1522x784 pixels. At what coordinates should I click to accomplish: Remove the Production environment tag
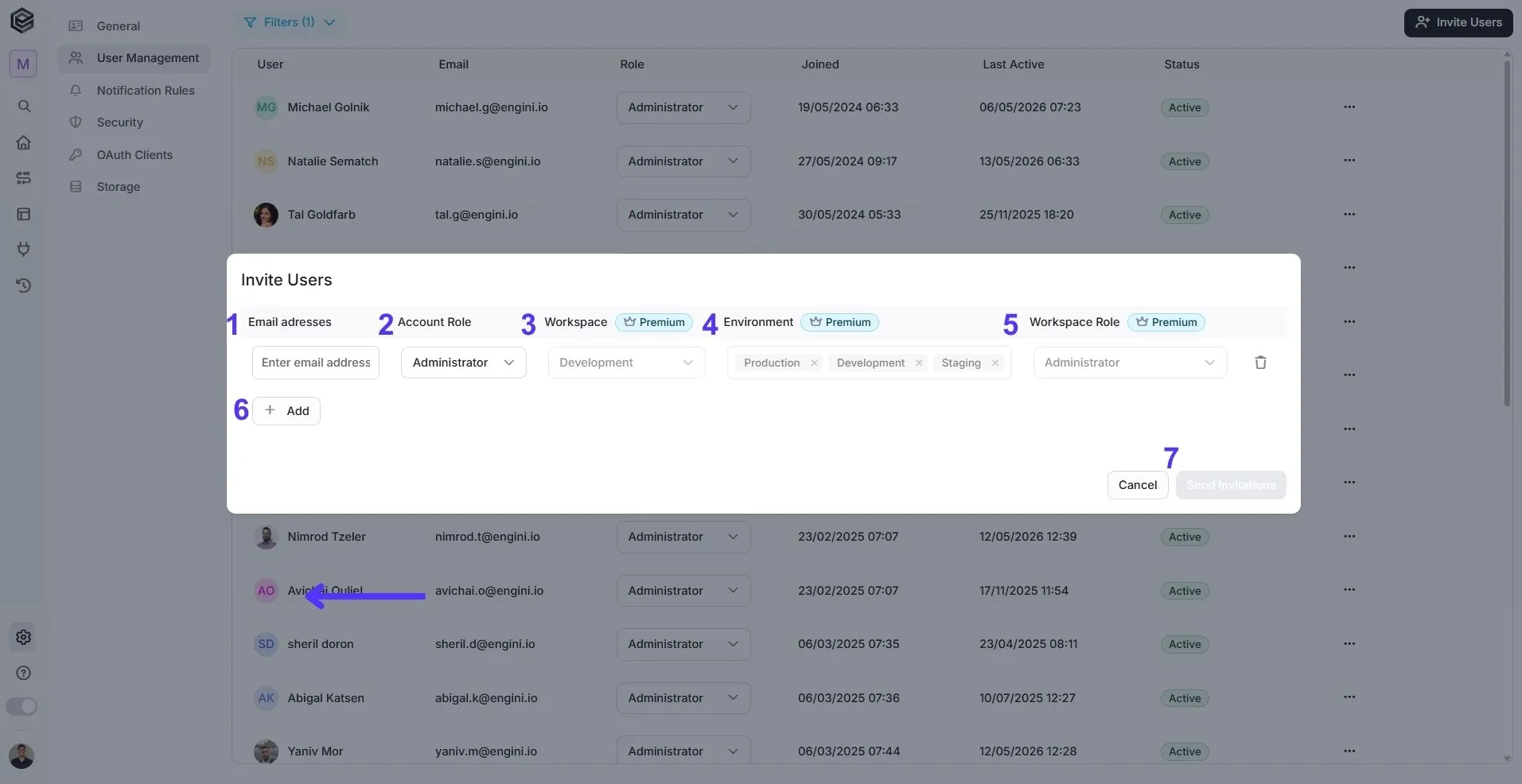coord(814,363)
